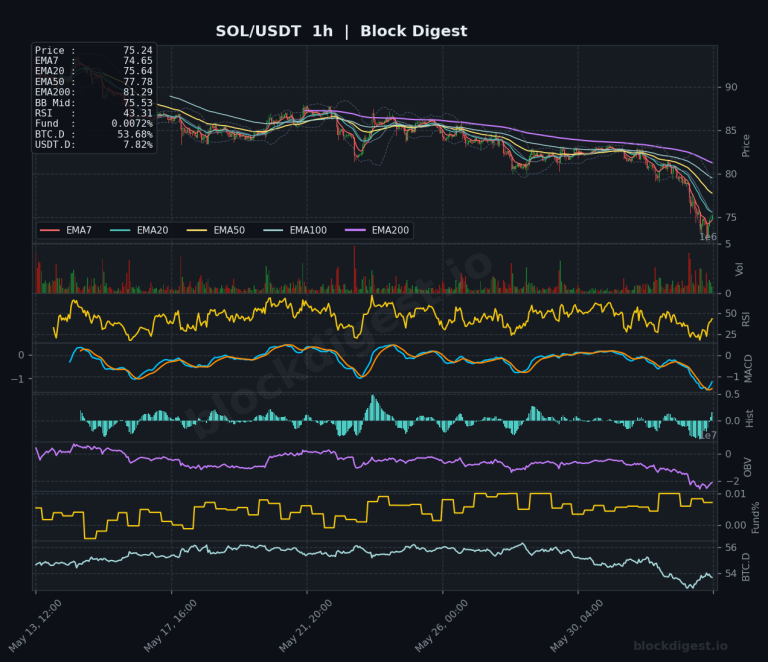768x662 pixels.
Task: Click the 0.00 tick on Fund% axis
Action: (736, 525)
